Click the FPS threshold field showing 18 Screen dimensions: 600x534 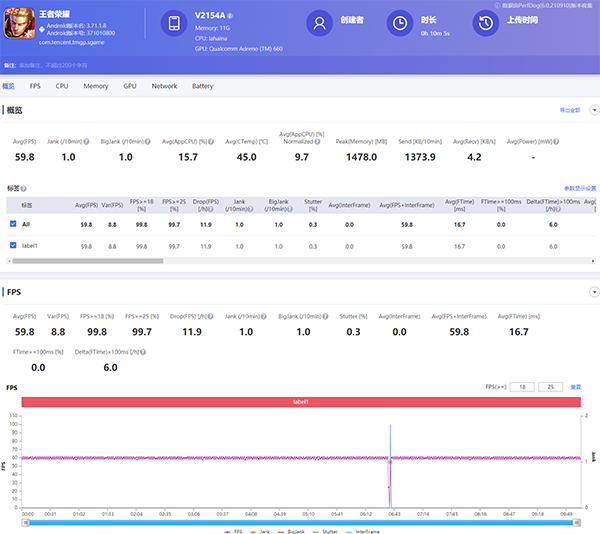(522, 386)
